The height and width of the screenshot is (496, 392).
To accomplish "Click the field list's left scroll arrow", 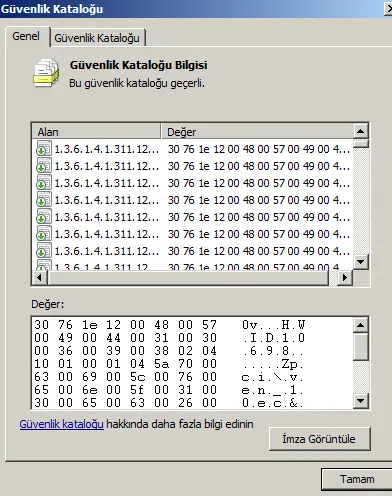I will [40, 277].
